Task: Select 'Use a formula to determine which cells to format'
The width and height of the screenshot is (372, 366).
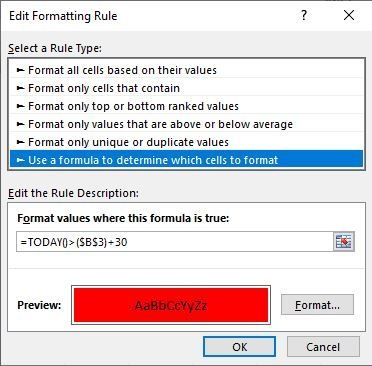Action: [x=186, y=159]
